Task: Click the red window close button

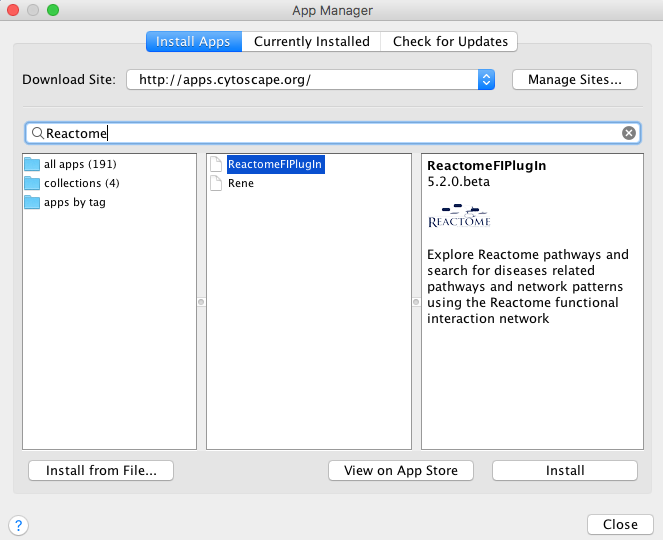Action: click(13, 10)
